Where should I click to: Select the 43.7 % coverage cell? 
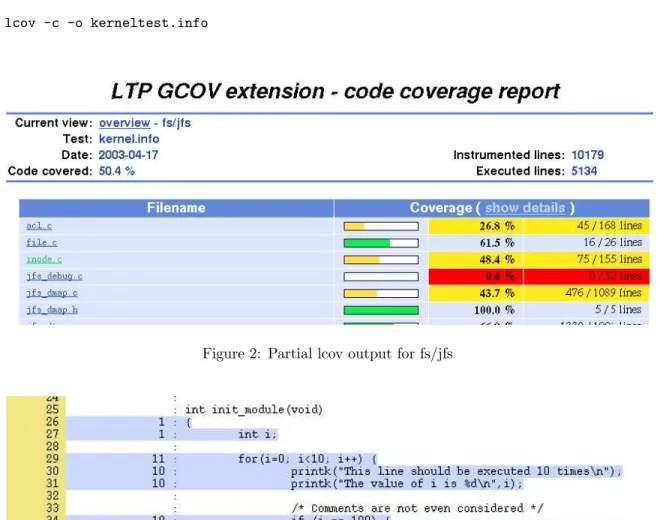tap(476, 293)
